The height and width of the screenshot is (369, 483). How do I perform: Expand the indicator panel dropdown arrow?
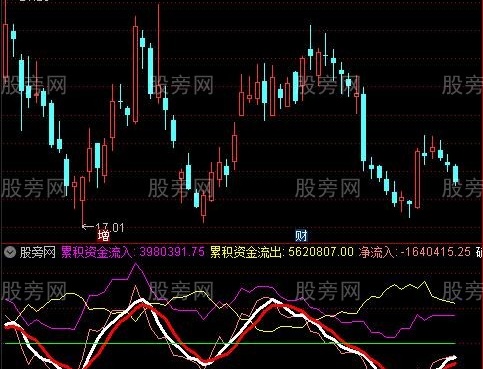click(10, 252)
